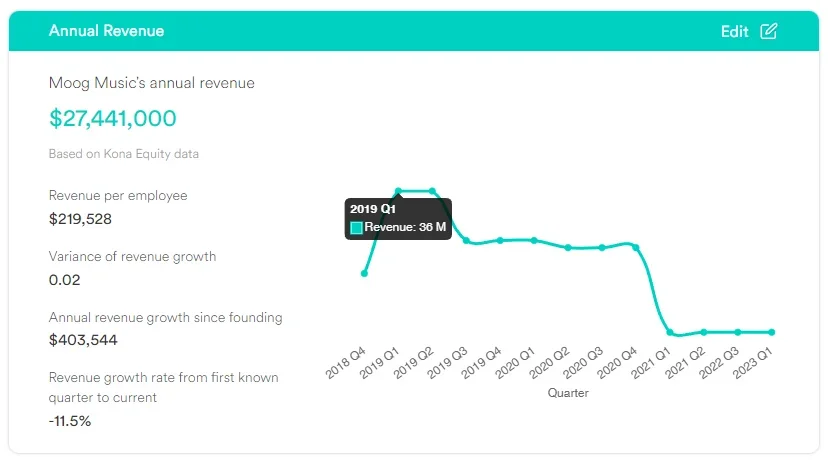Select the 2021 Q1 data point on chart
Screen dimensions: 828x462
click(670, 333)
